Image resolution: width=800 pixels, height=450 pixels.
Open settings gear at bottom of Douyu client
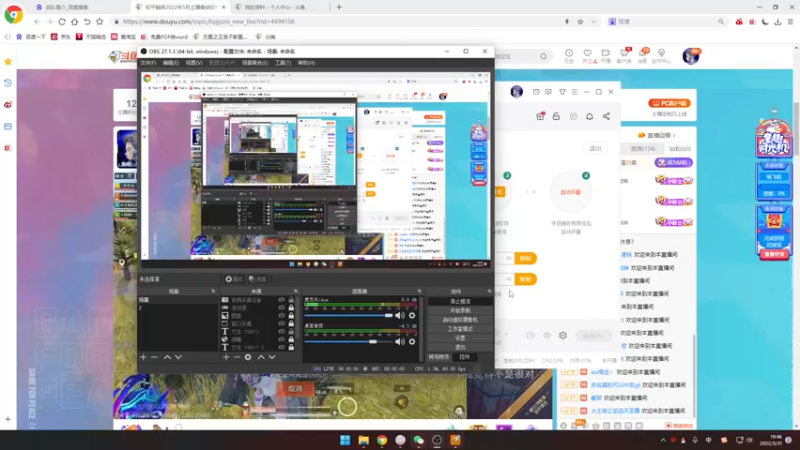click(563, 336)
